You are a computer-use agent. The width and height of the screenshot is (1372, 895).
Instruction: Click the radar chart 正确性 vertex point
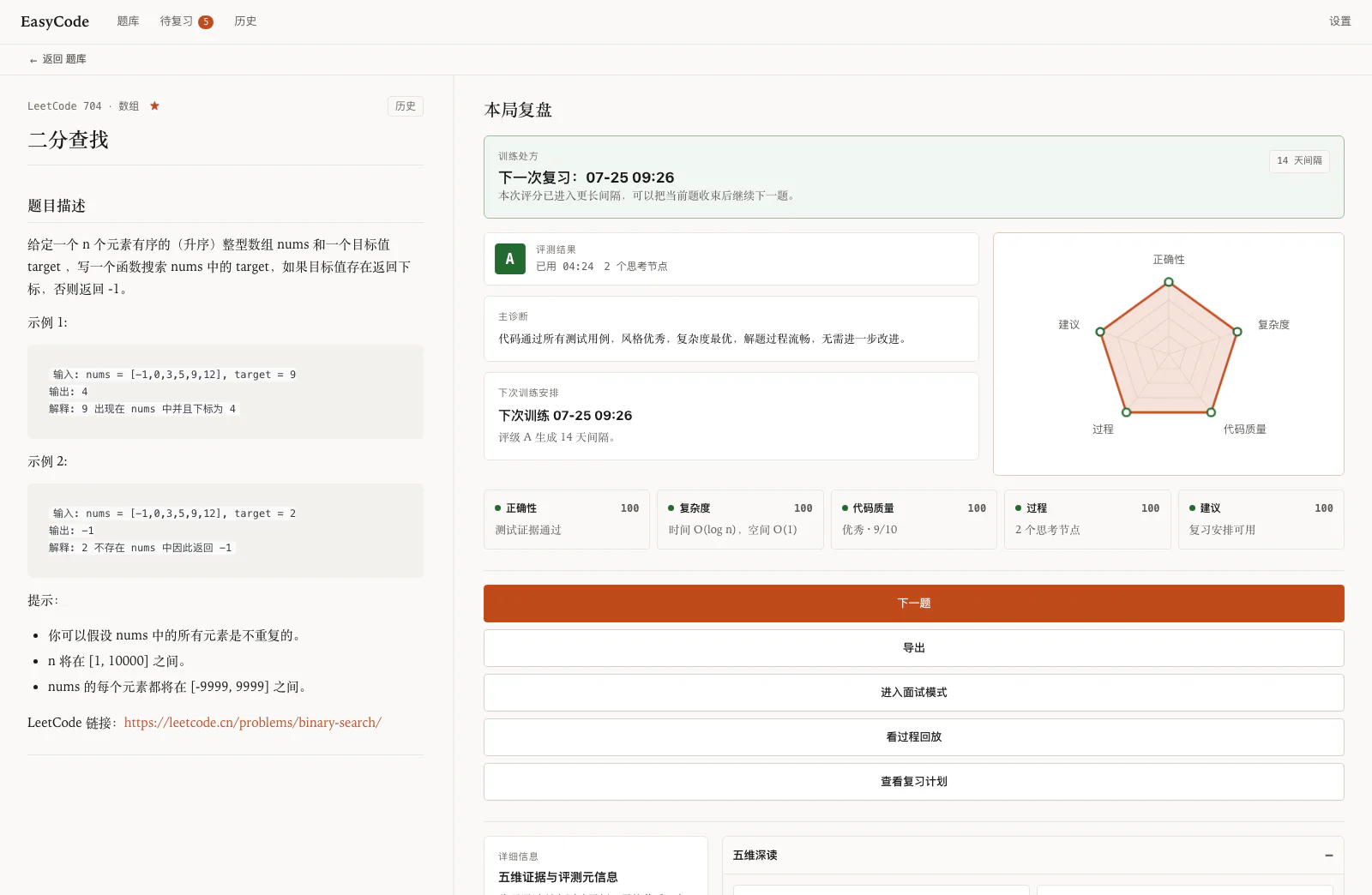click(1169, 282)
